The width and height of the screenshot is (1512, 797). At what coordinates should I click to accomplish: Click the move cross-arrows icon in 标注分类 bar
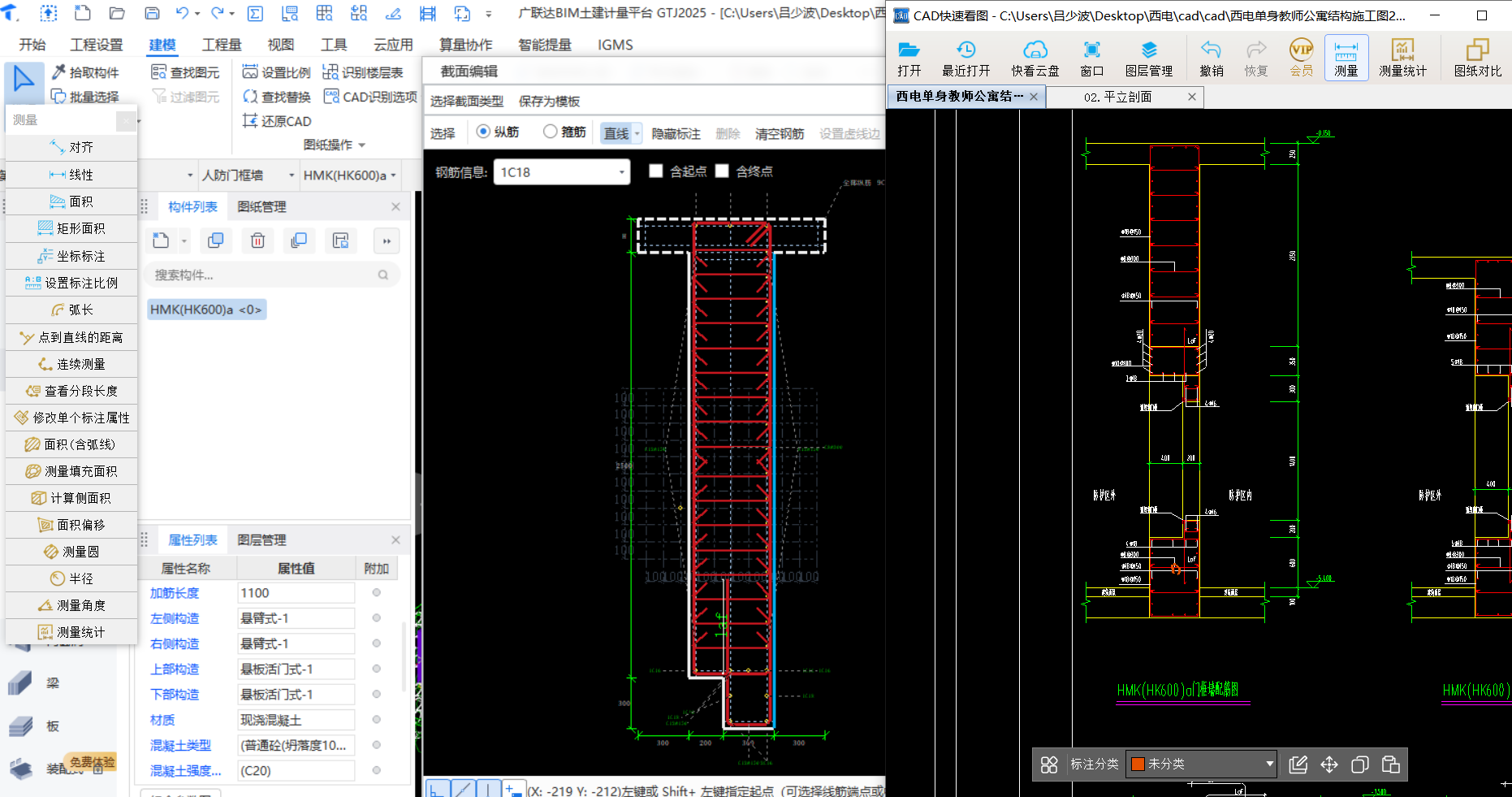click(1328, 765)
